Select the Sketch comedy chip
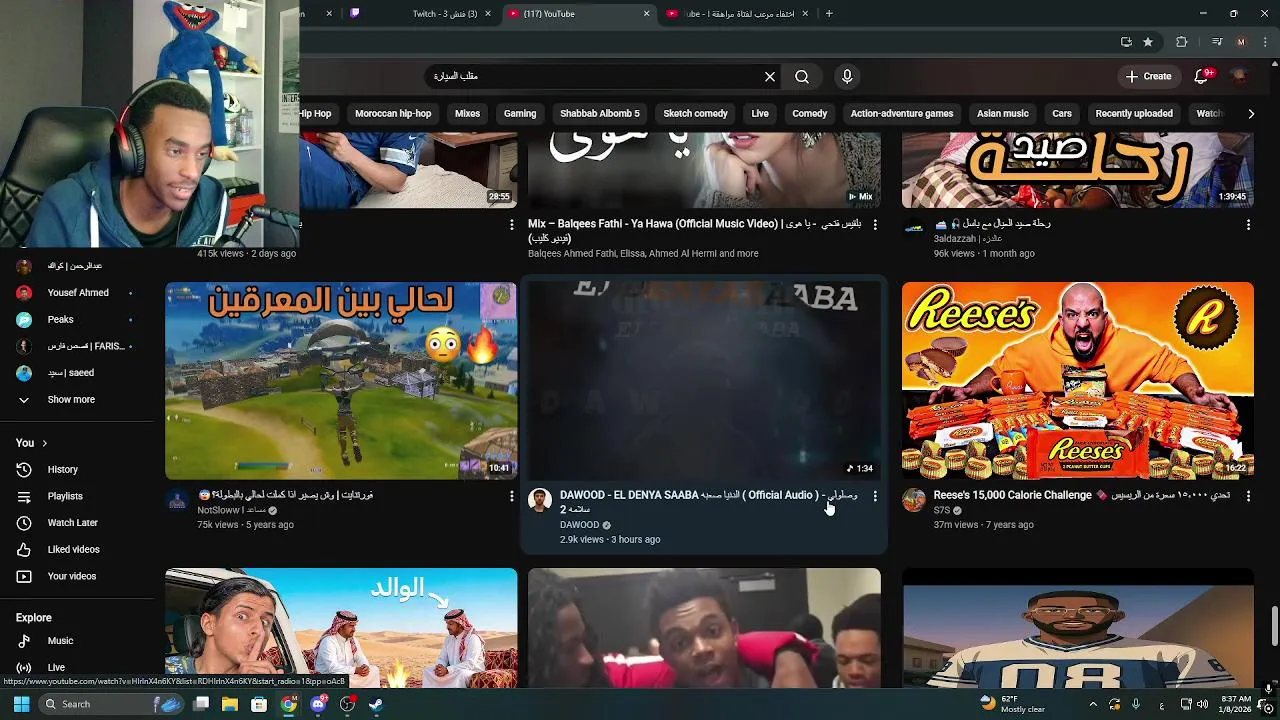 point(695,114)
